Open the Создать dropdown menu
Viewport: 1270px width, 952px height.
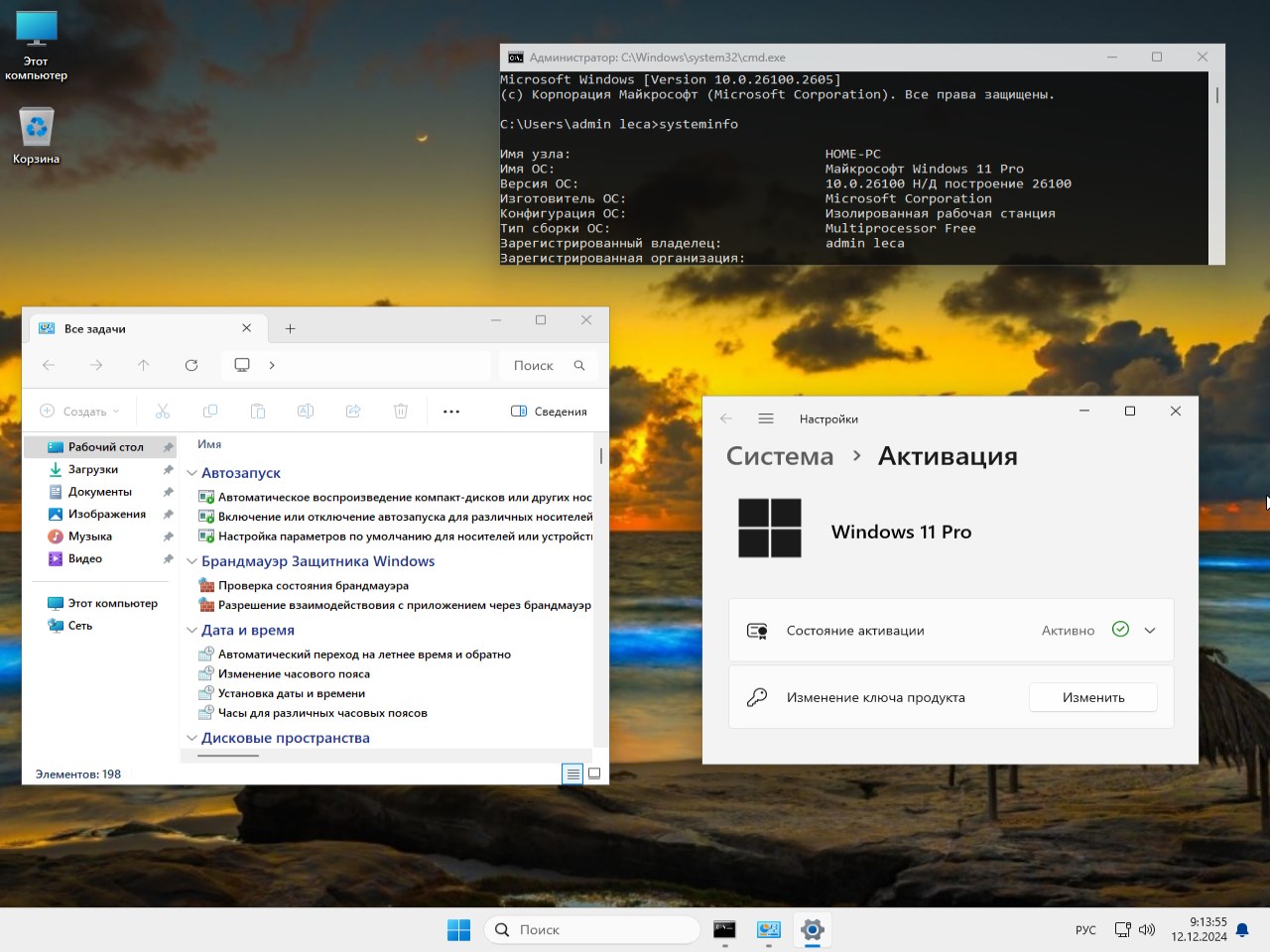79,411
